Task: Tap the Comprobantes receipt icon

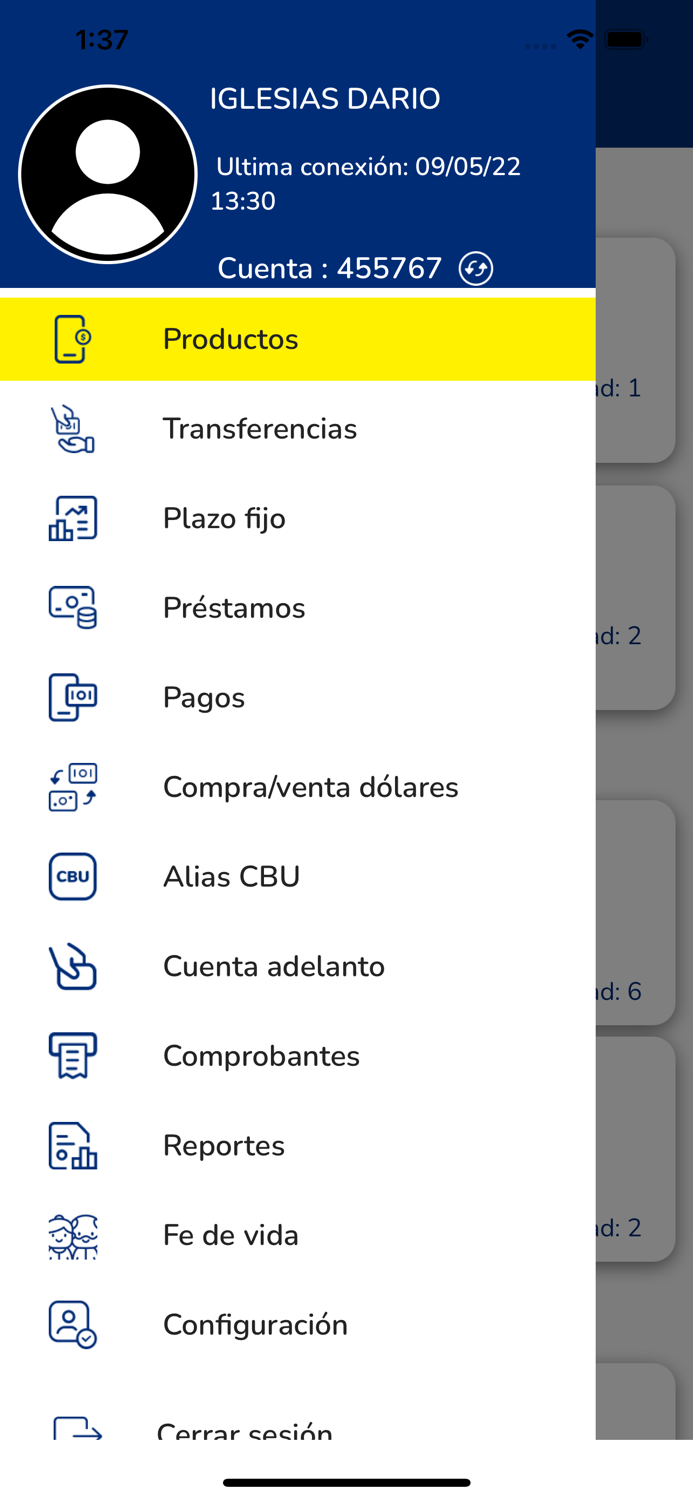Action: tap(72, 1055)
